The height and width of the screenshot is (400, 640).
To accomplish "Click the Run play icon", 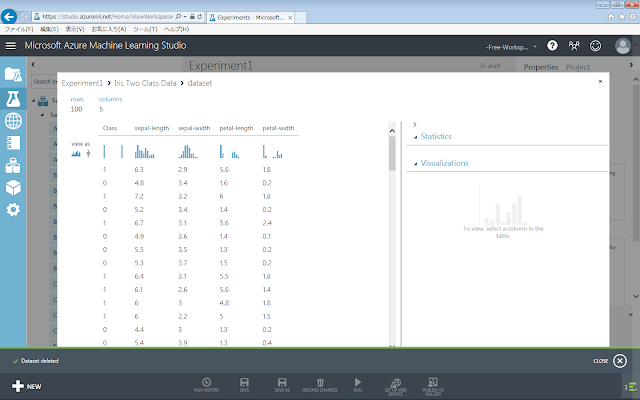I will coord(358,384).
